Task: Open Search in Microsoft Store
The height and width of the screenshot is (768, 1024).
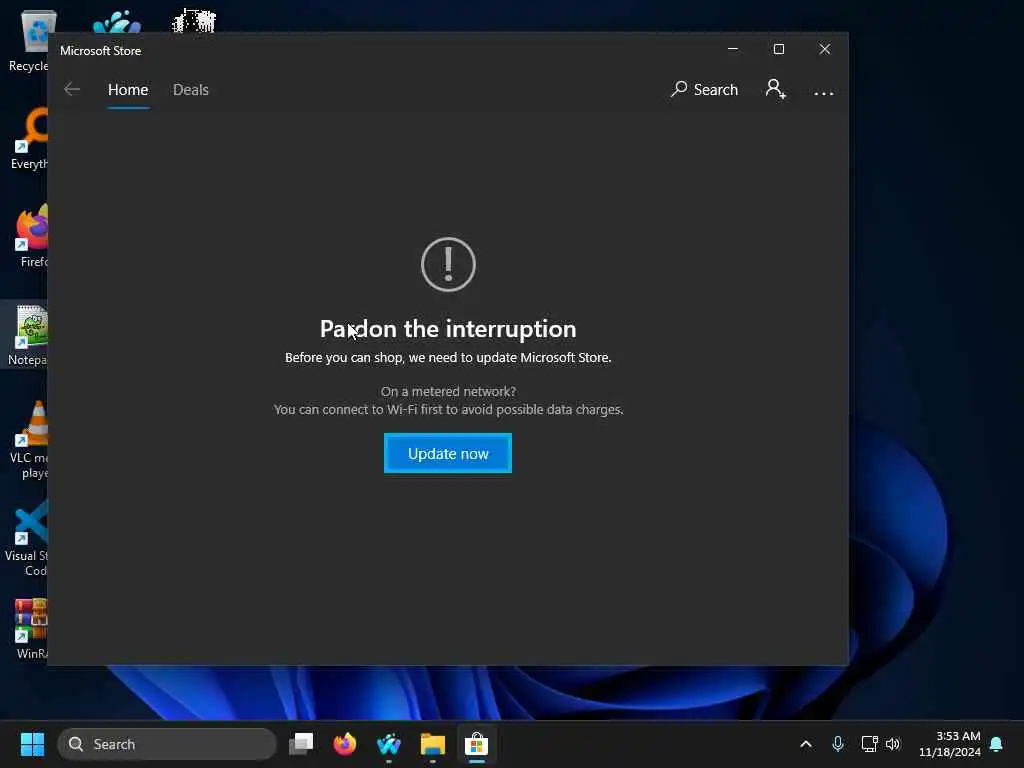Action: pyautogui.click(x=704, y=89)
